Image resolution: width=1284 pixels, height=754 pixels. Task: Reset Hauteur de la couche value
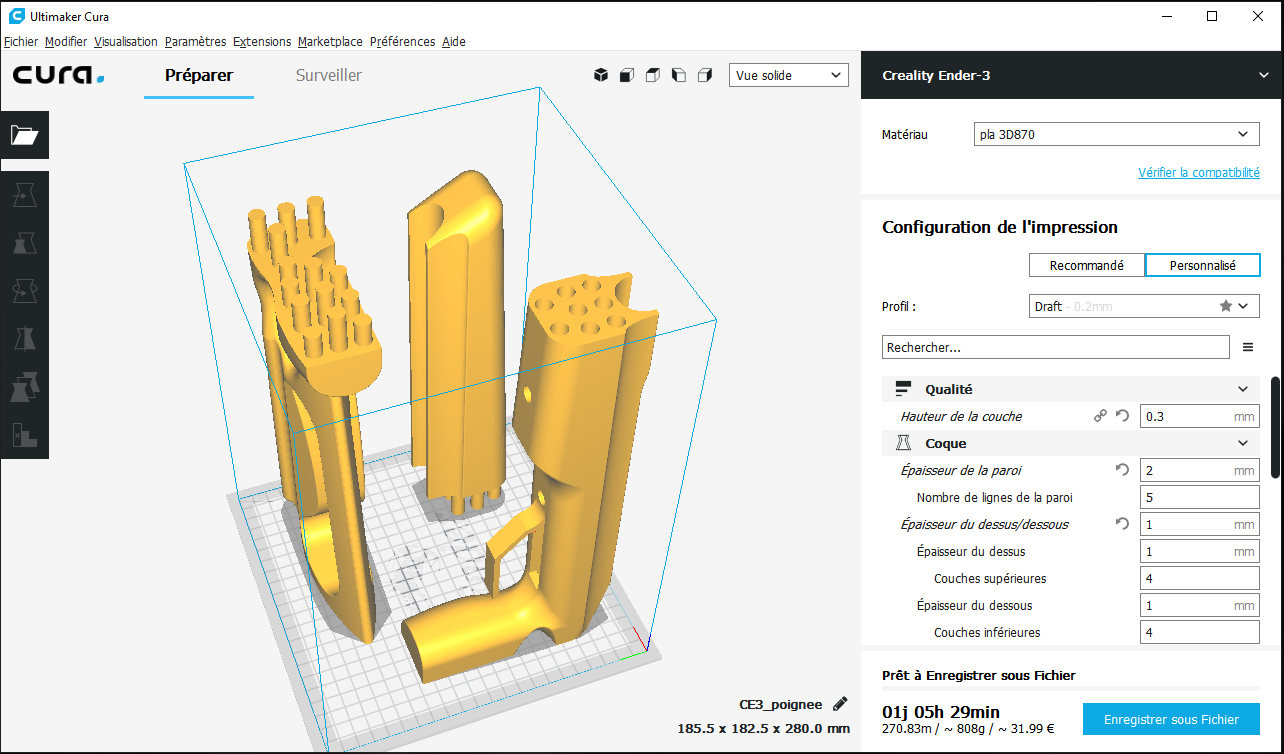click(1122, 417)
